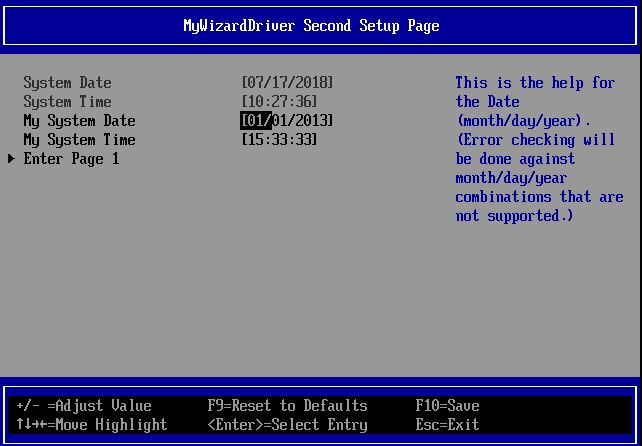Select the grayed System Date label
The width and height of the screenshot is (642, 446).
[x=67, y=83]
